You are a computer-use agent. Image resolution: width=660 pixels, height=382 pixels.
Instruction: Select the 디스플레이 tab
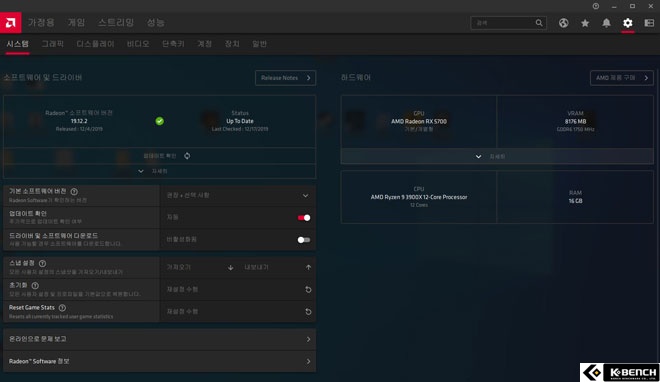[95, 44]
